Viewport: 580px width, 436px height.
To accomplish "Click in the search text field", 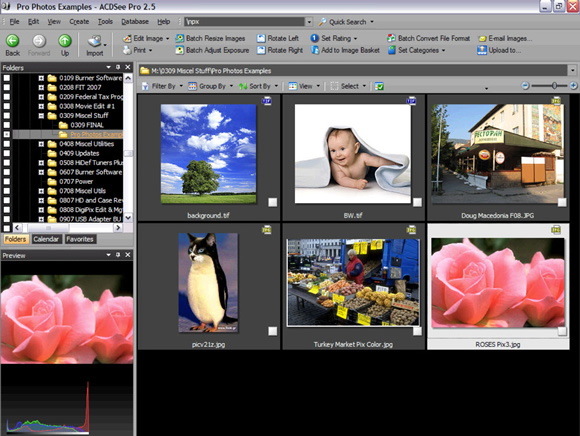I will [x=244, y=22].
